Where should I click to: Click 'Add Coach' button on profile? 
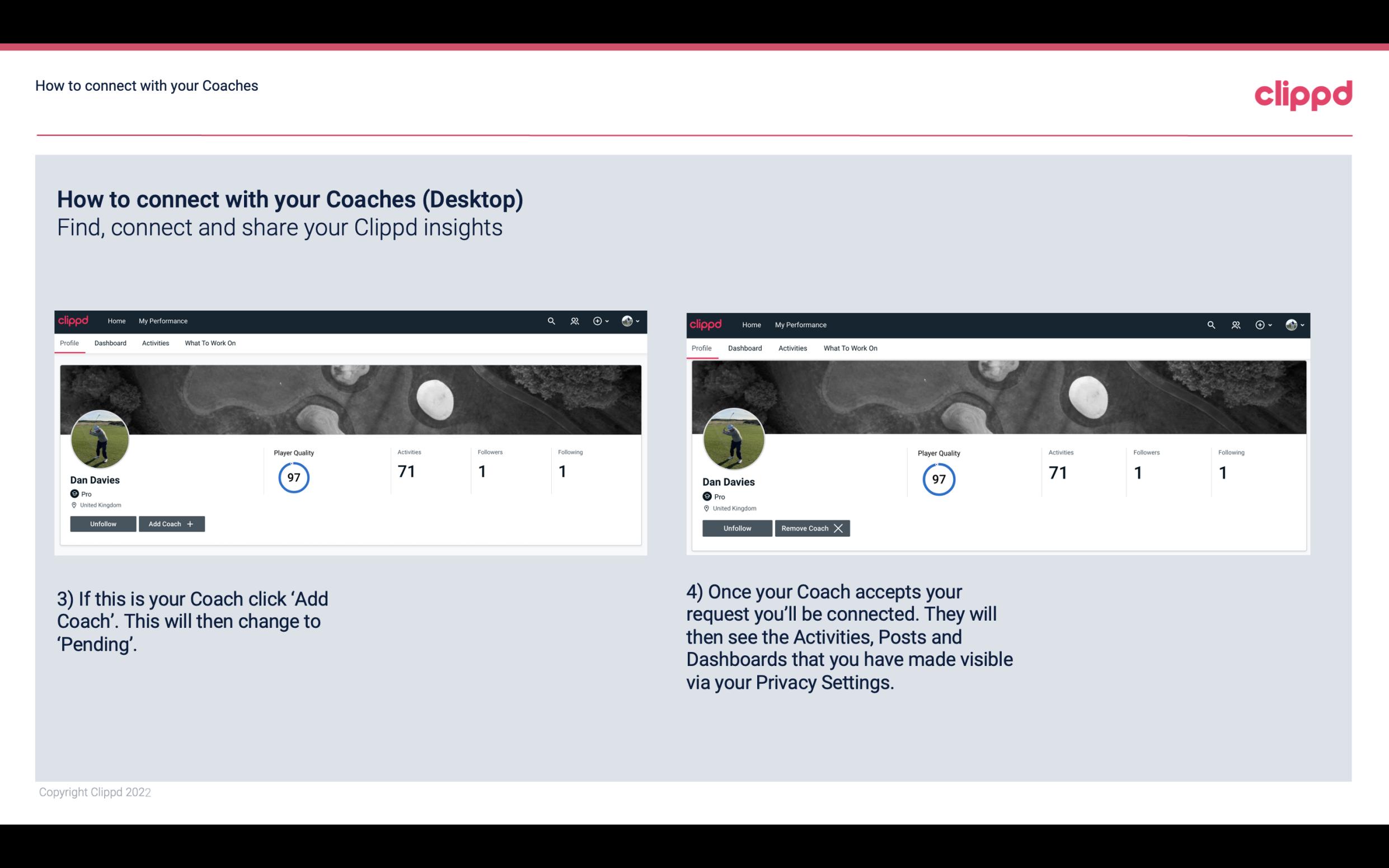(170, 523)
